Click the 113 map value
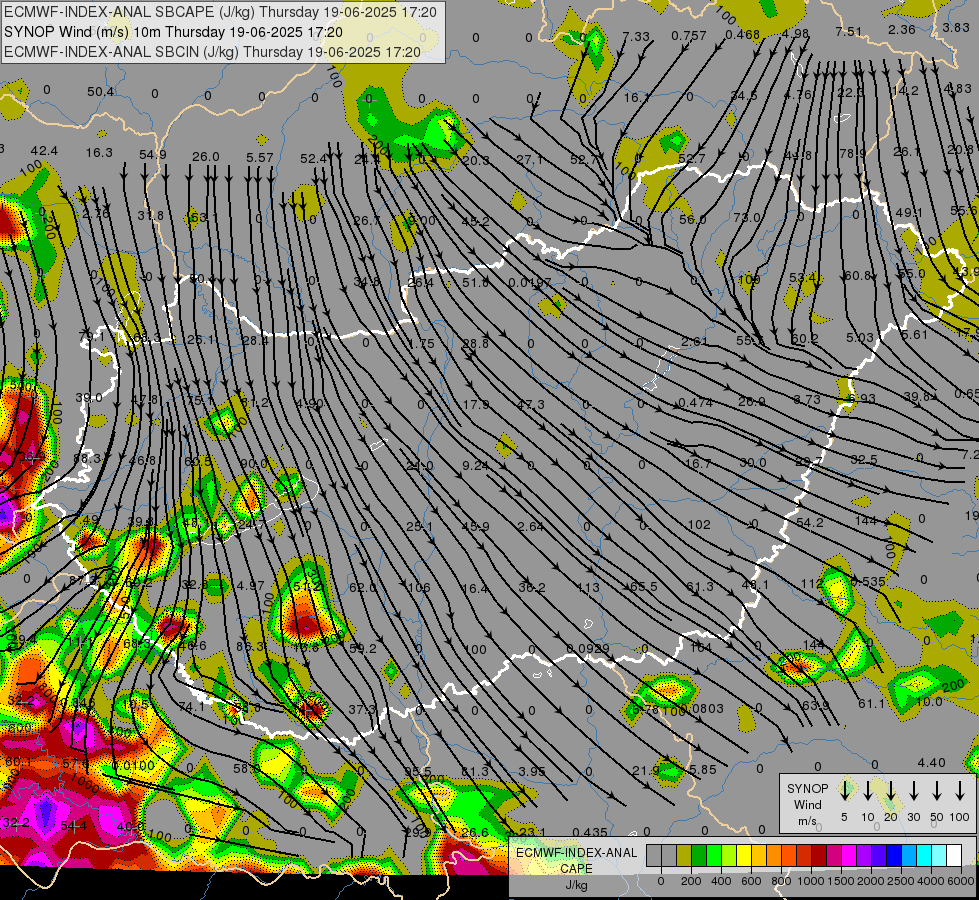 588,588
